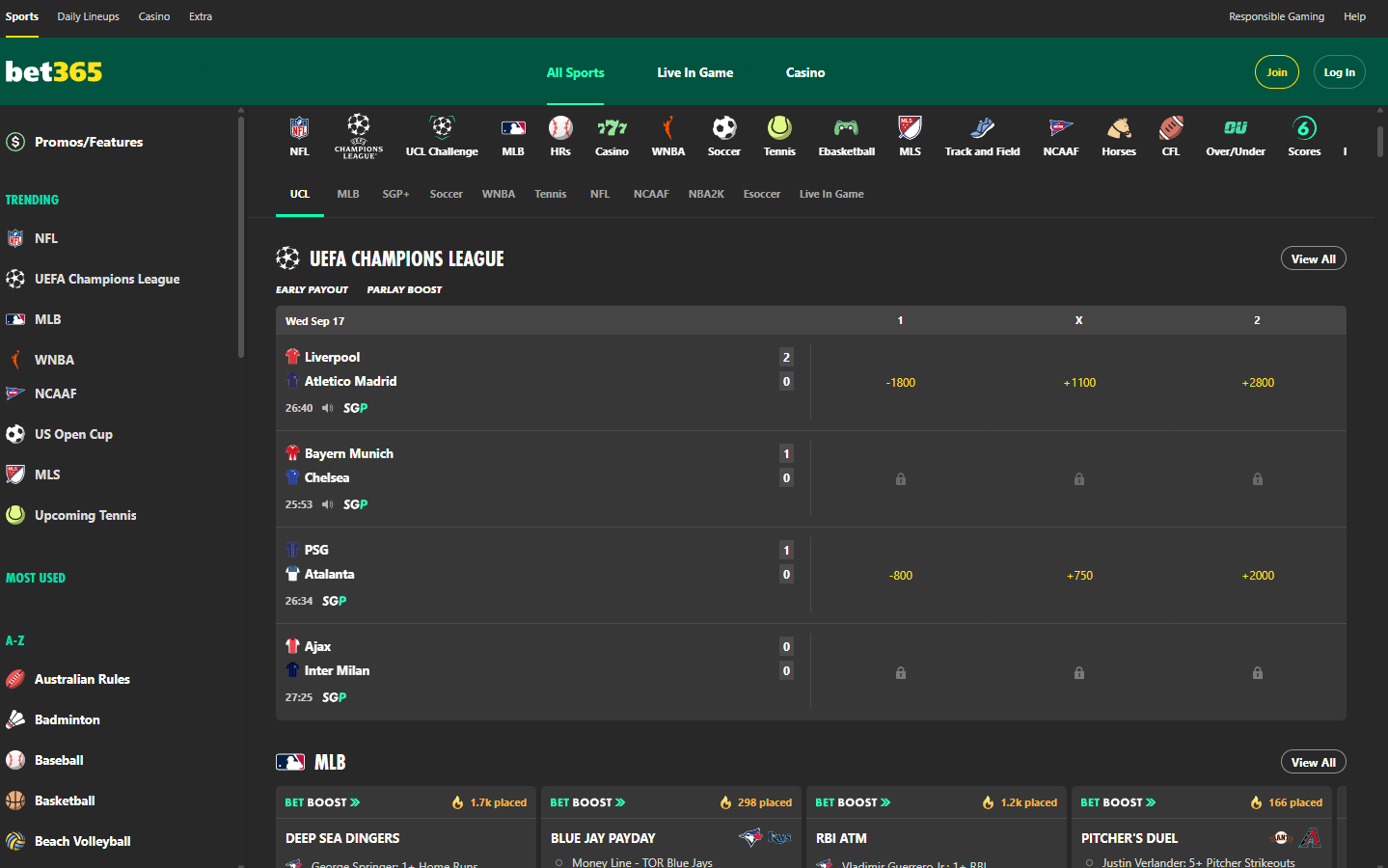This screenshot has width=1388, height=868.
Task: View All UEFA Champions League matches
Action: coord(1313,258)
